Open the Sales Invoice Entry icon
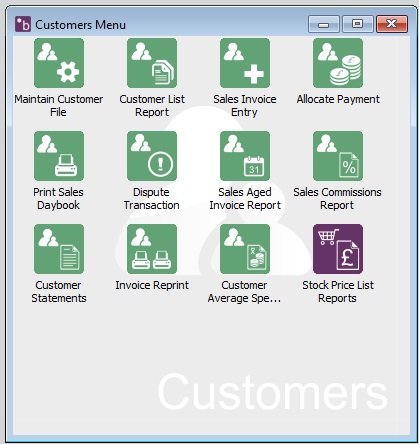 (245, 63)
